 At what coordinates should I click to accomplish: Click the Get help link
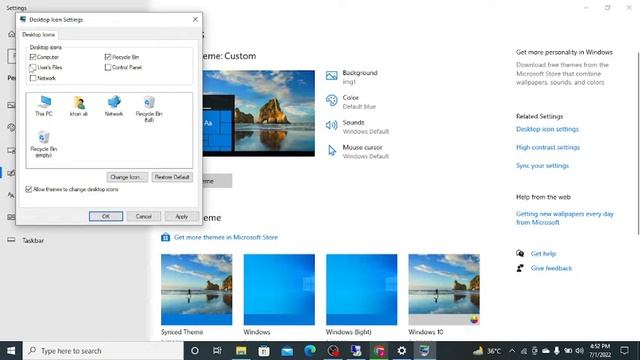point(543,253)
